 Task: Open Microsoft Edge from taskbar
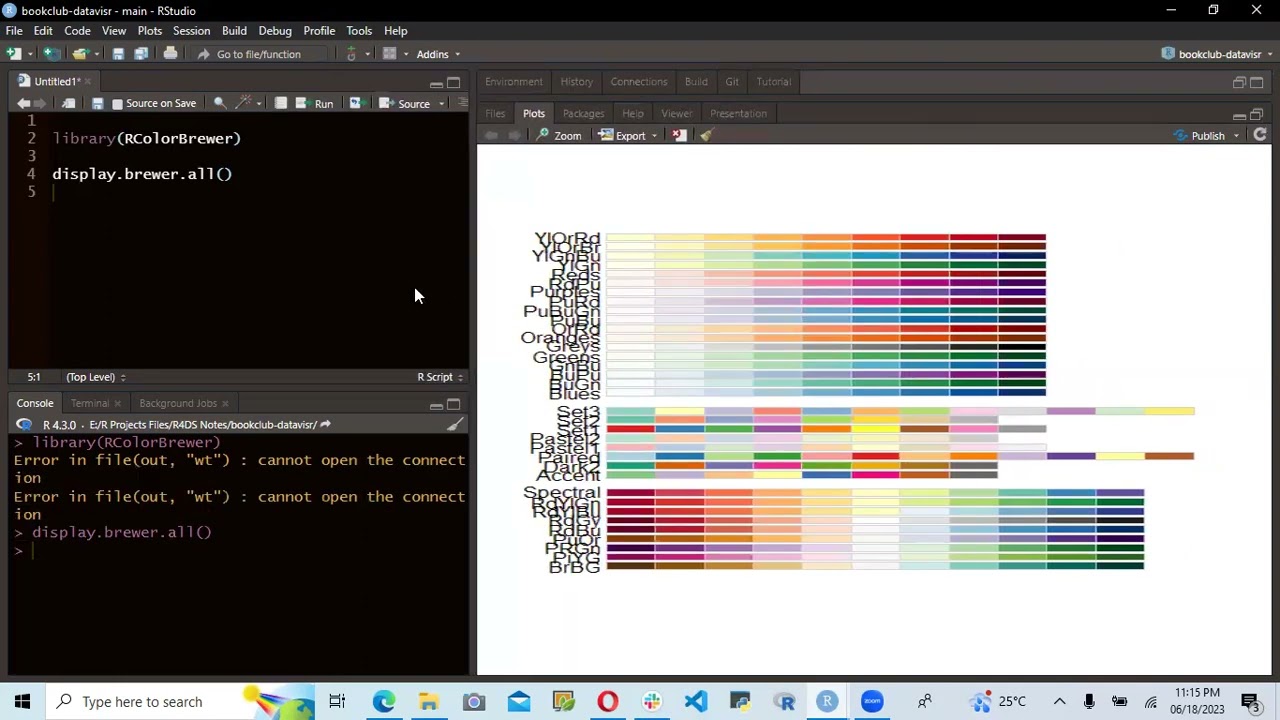pyautogui.click(x=384, y=702)
